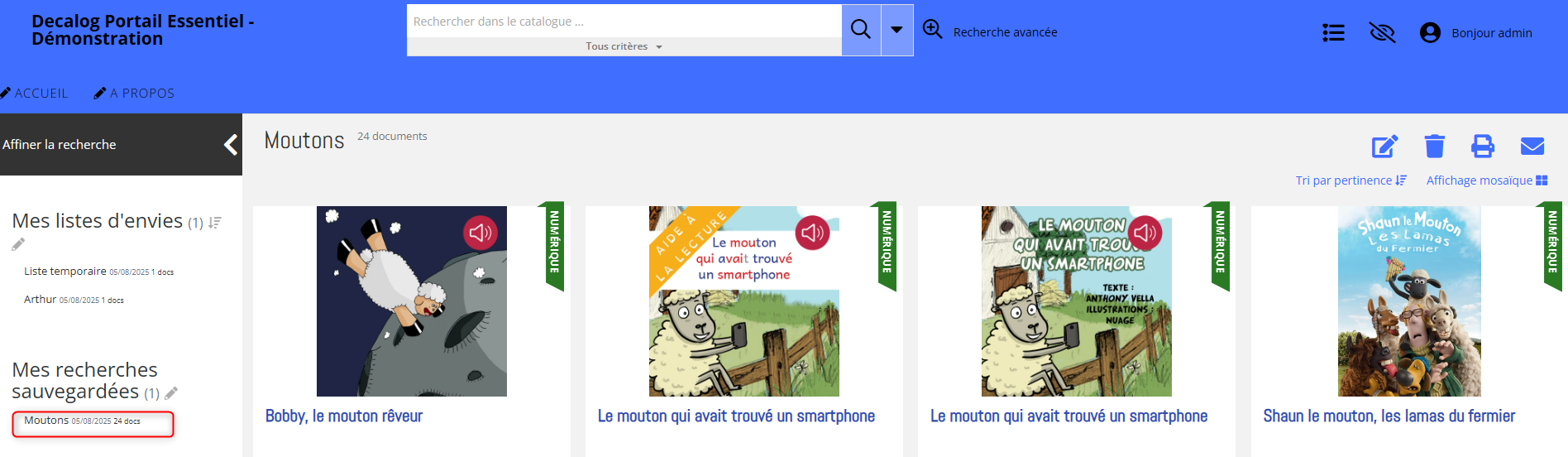Screen dimensions: 1568x457
Task: Edit Mes recherches sauvegardées with pencil icon
Action: click(x=171, y=393)
